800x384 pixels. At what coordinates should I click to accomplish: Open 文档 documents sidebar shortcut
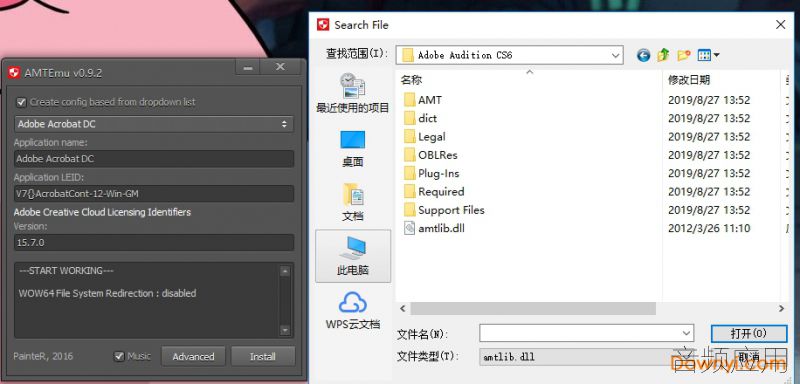point(353,202)
